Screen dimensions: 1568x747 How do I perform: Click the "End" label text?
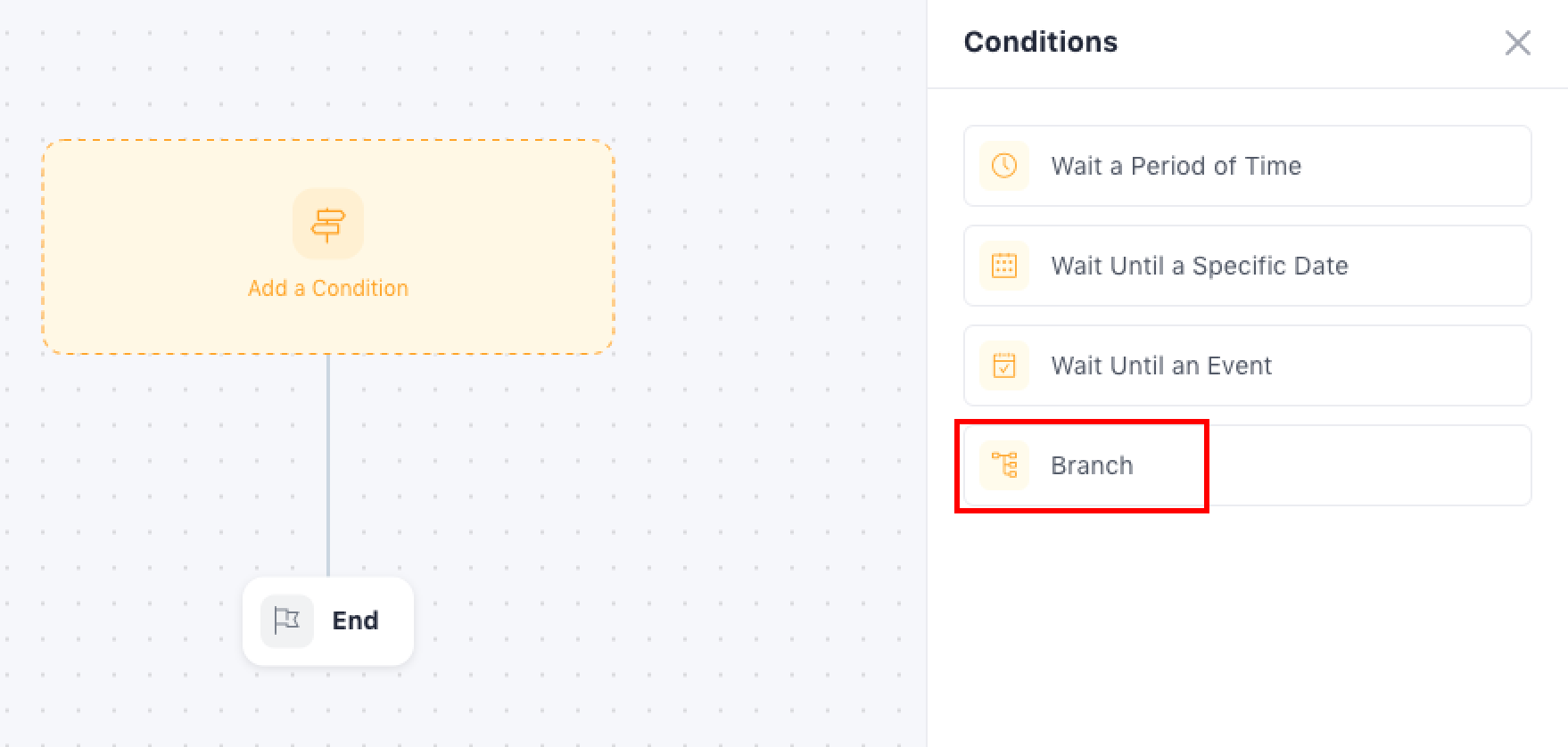click(355, 620)
